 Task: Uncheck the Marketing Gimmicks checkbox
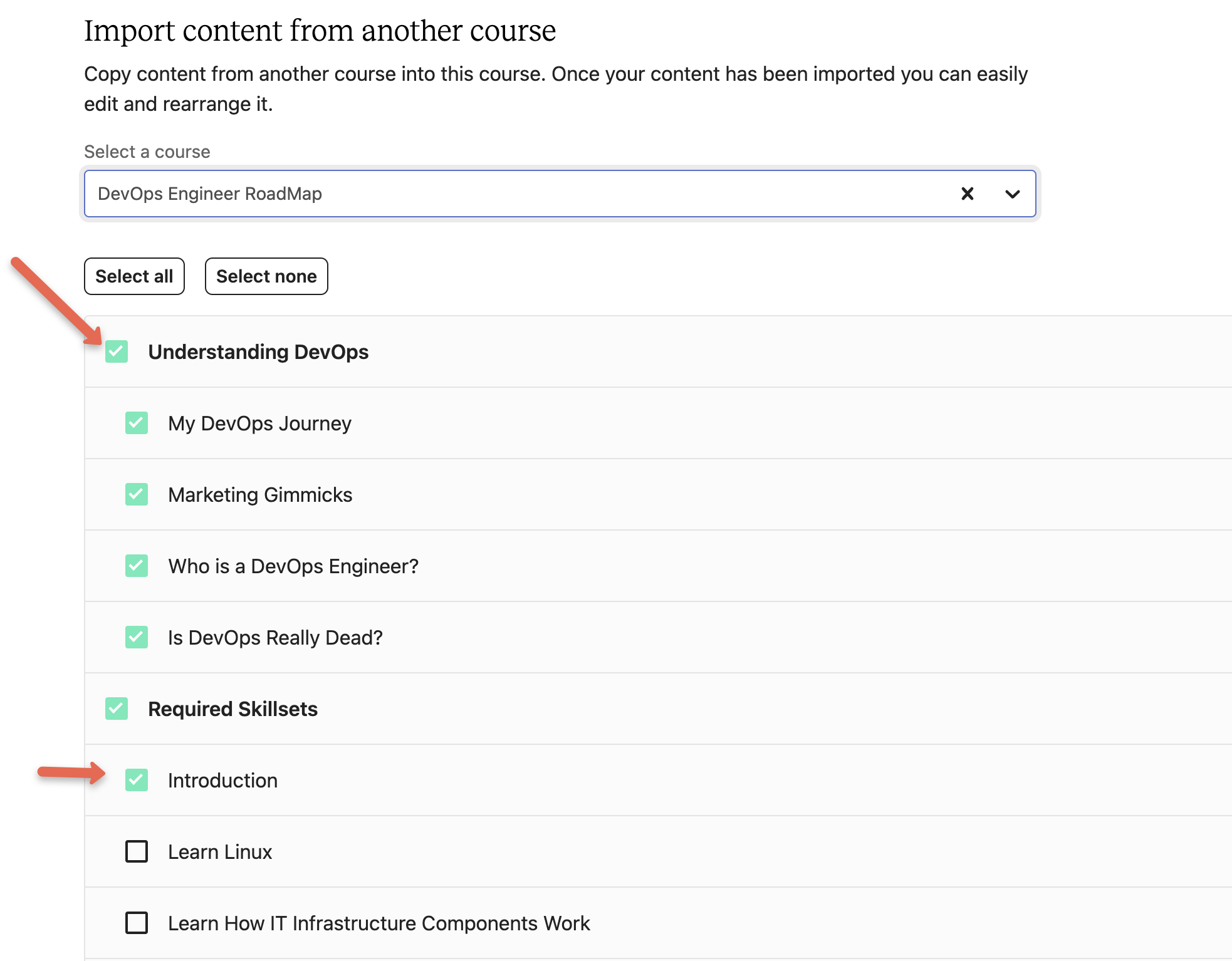(x=137, y=494)
